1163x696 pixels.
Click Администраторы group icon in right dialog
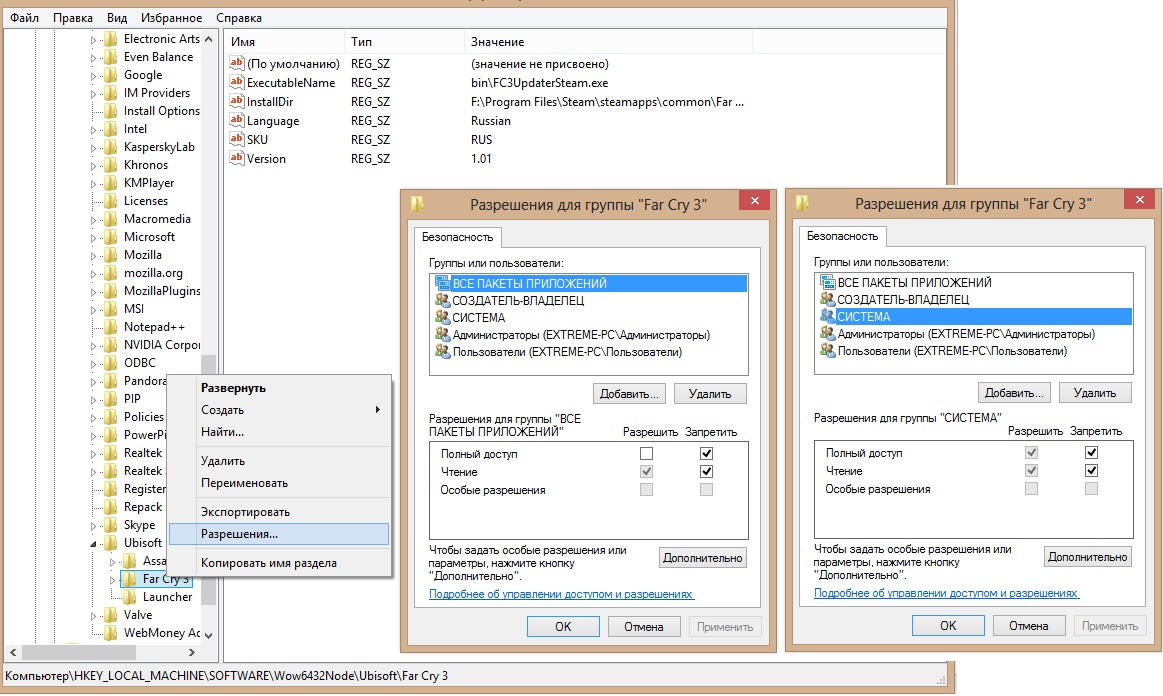(x=827, y=334)
